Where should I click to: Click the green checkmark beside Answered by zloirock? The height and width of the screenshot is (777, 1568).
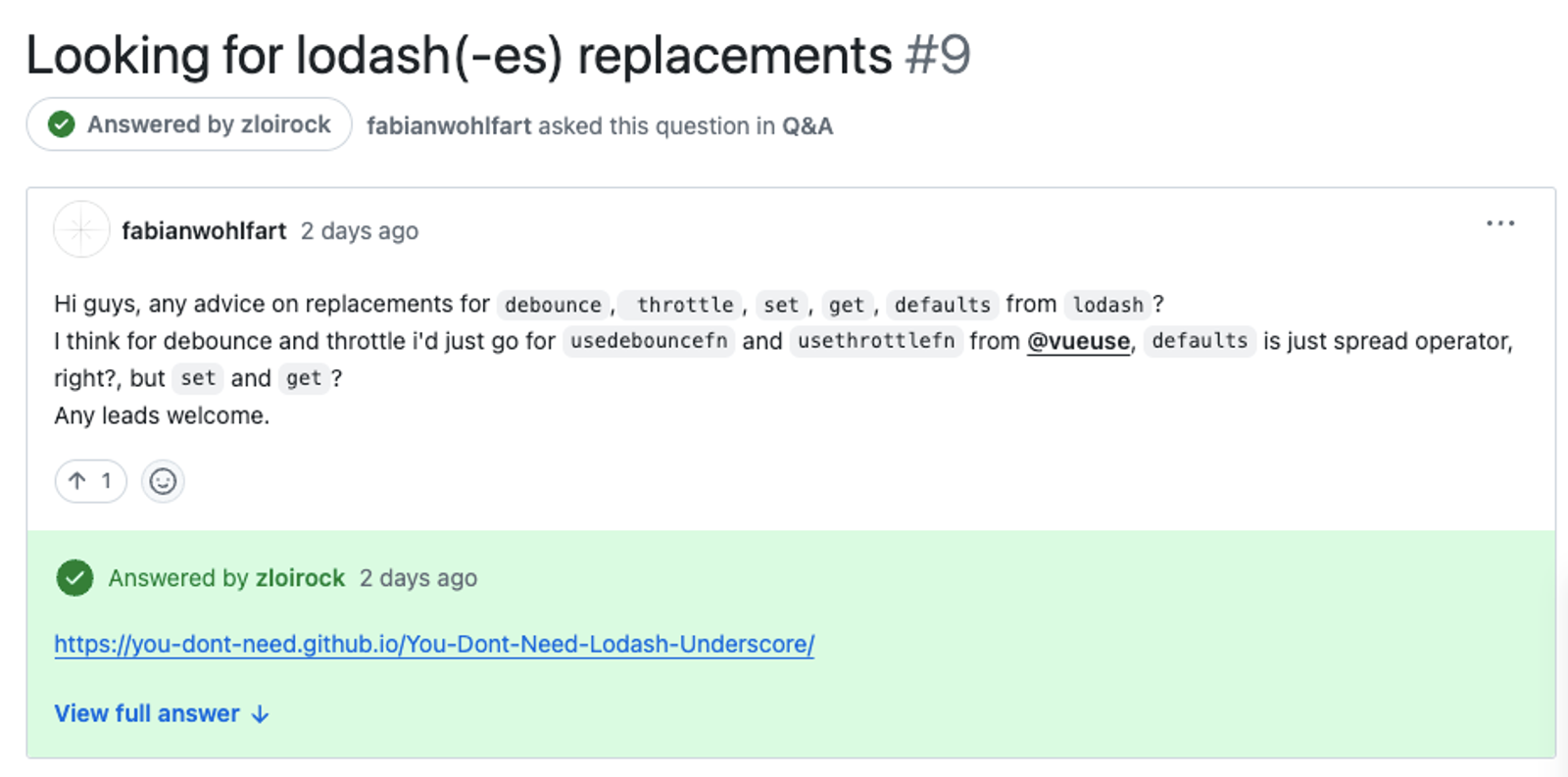click(74, 578)
